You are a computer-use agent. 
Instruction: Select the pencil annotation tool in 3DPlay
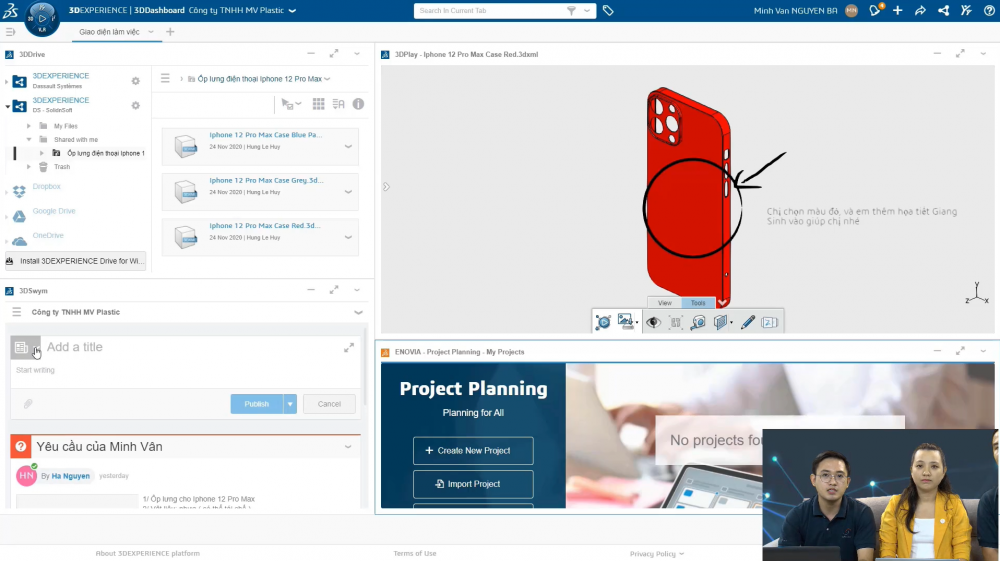pyautogui.click(x=747, y=322)
